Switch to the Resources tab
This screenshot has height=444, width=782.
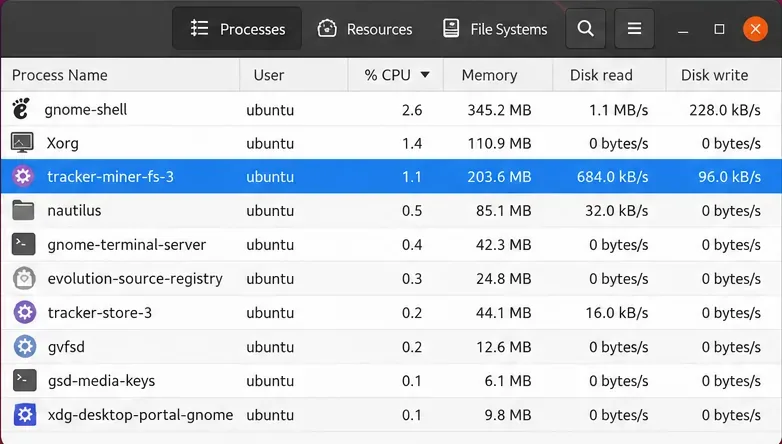(366, 29)
